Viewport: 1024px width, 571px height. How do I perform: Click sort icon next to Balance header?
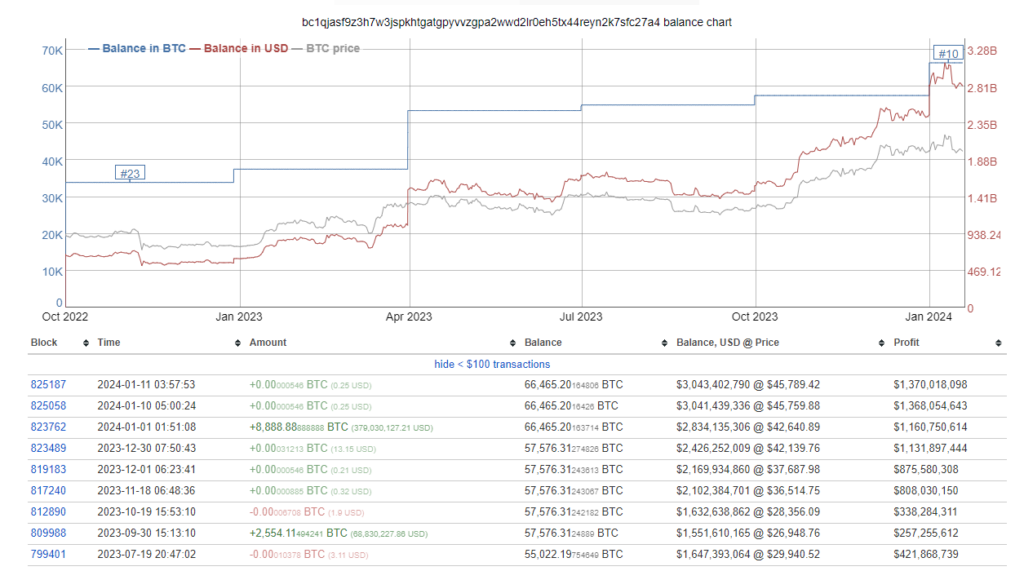pyautogui.click(x=664, y=343)
